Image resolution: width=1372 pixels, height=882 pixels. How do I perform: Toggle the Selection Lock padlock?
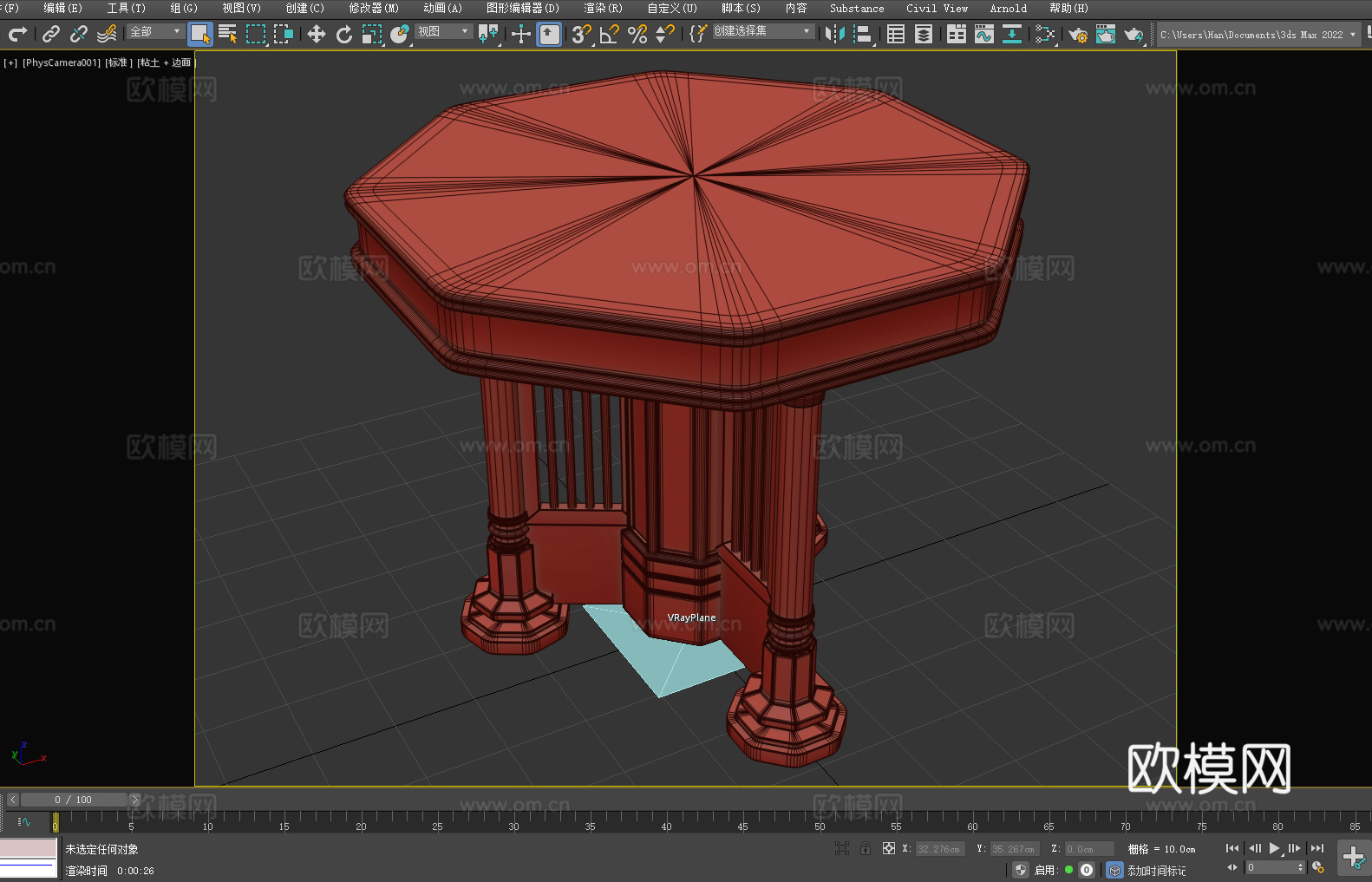(x=866, y=848)
